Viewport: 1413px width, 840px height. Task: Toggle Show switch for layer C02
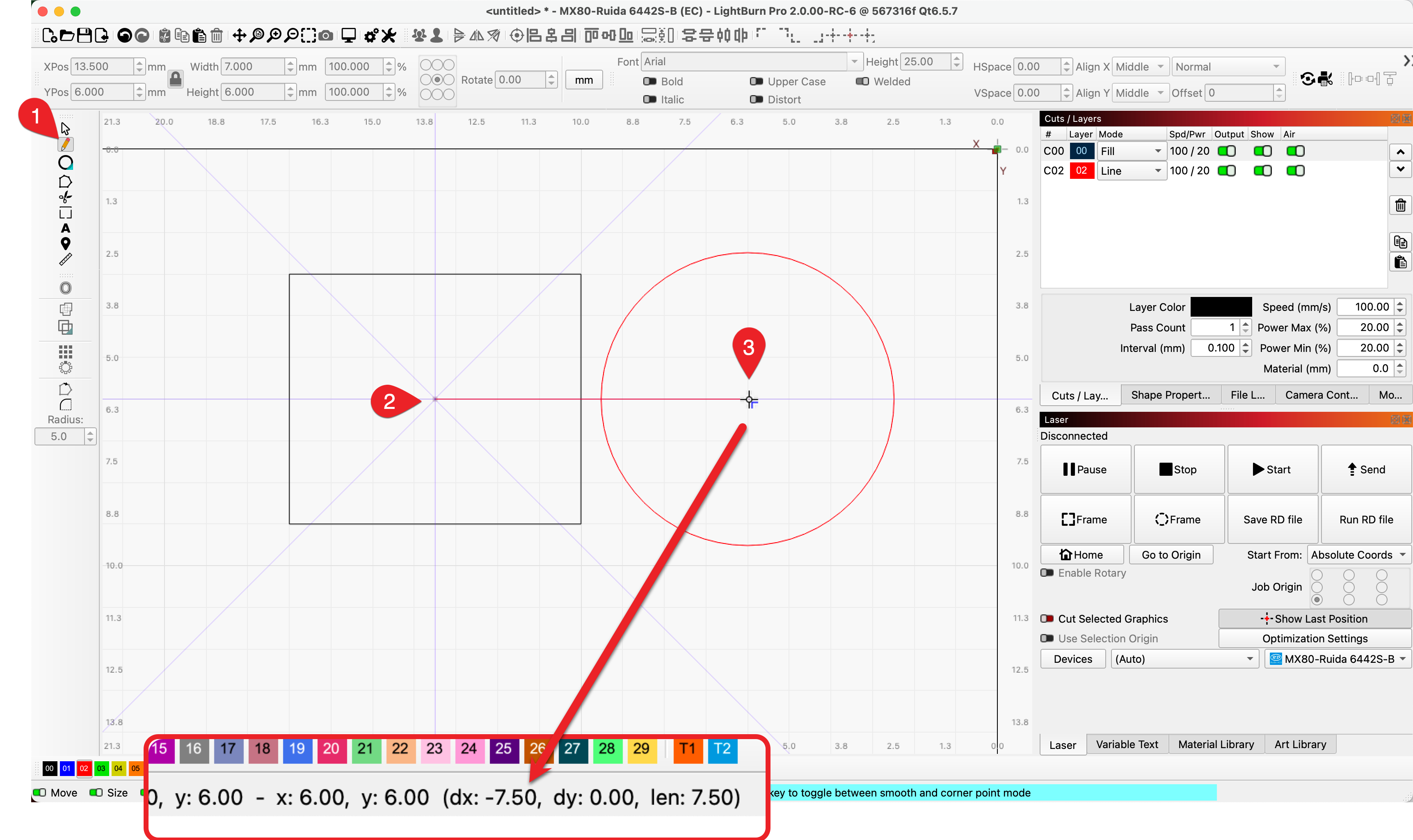point(1262,171)
